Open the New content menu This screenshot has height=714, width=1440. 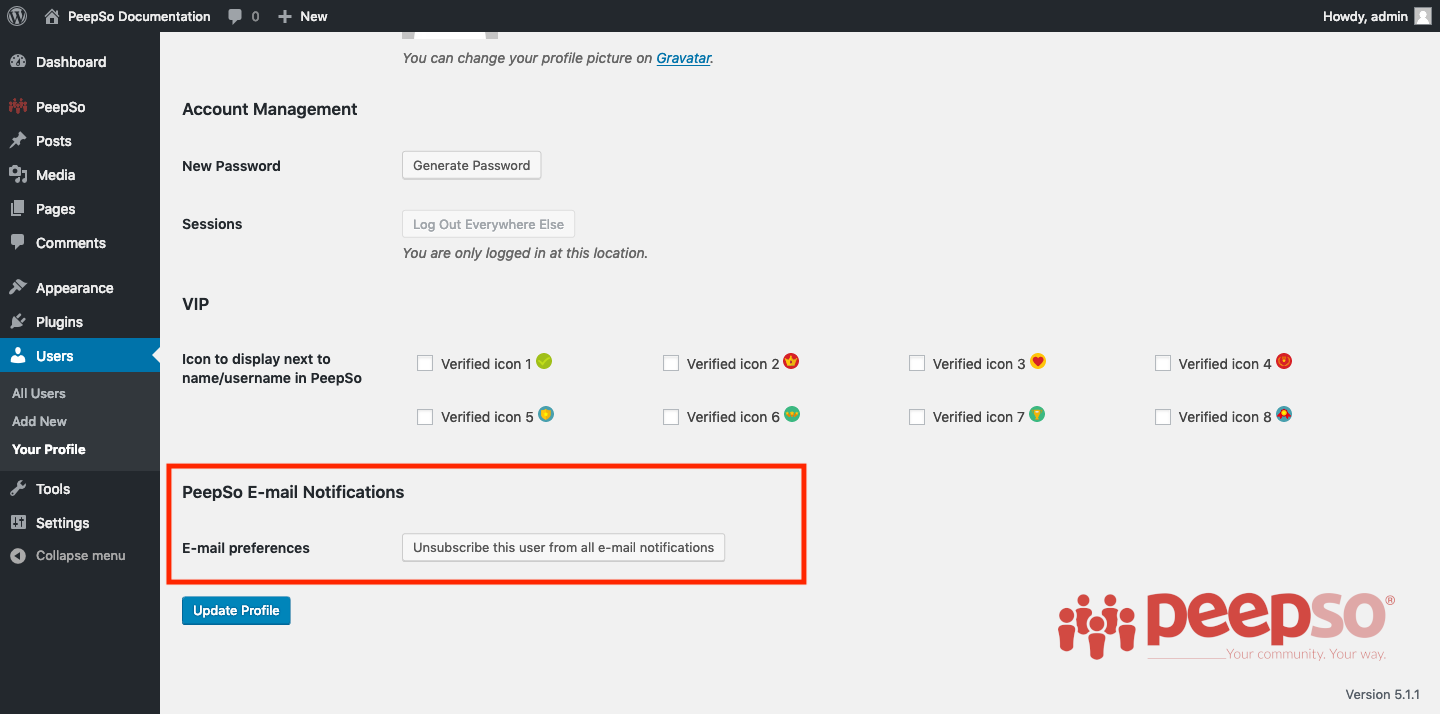click(x=303, y=16)
